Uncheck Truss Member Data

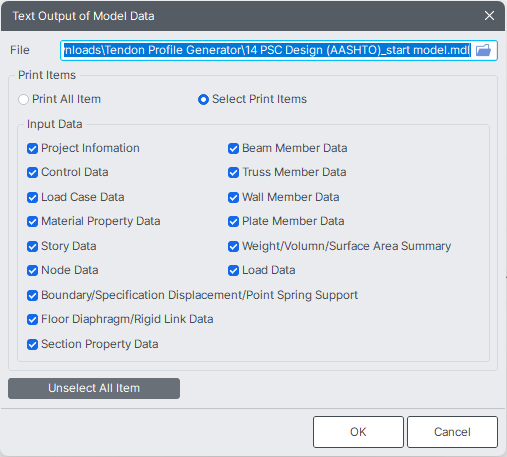(233, 172)
